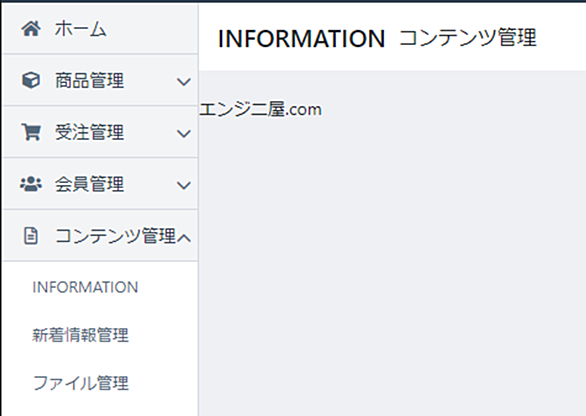Screen dimensions: 586x416
Task: Click the shopping cart icon
Action: tap(31, 132)
